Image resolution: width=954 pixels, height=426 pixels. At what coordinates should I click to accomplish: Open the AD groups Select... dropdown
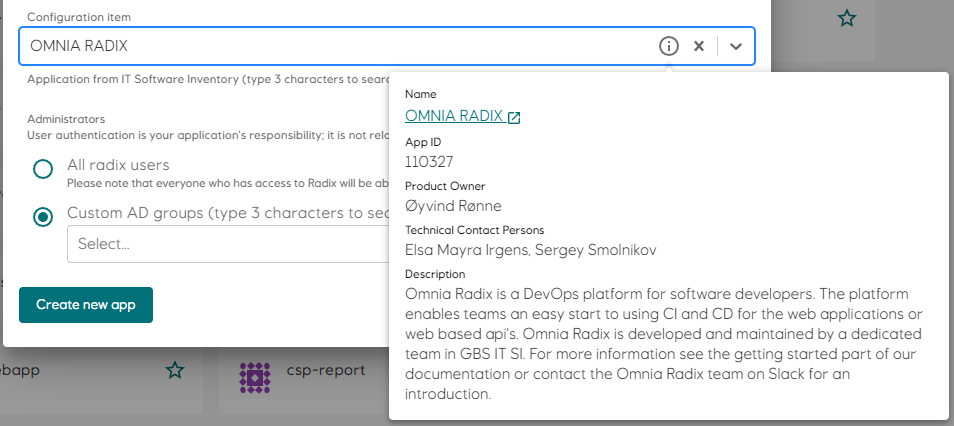[x=225, y=244]
